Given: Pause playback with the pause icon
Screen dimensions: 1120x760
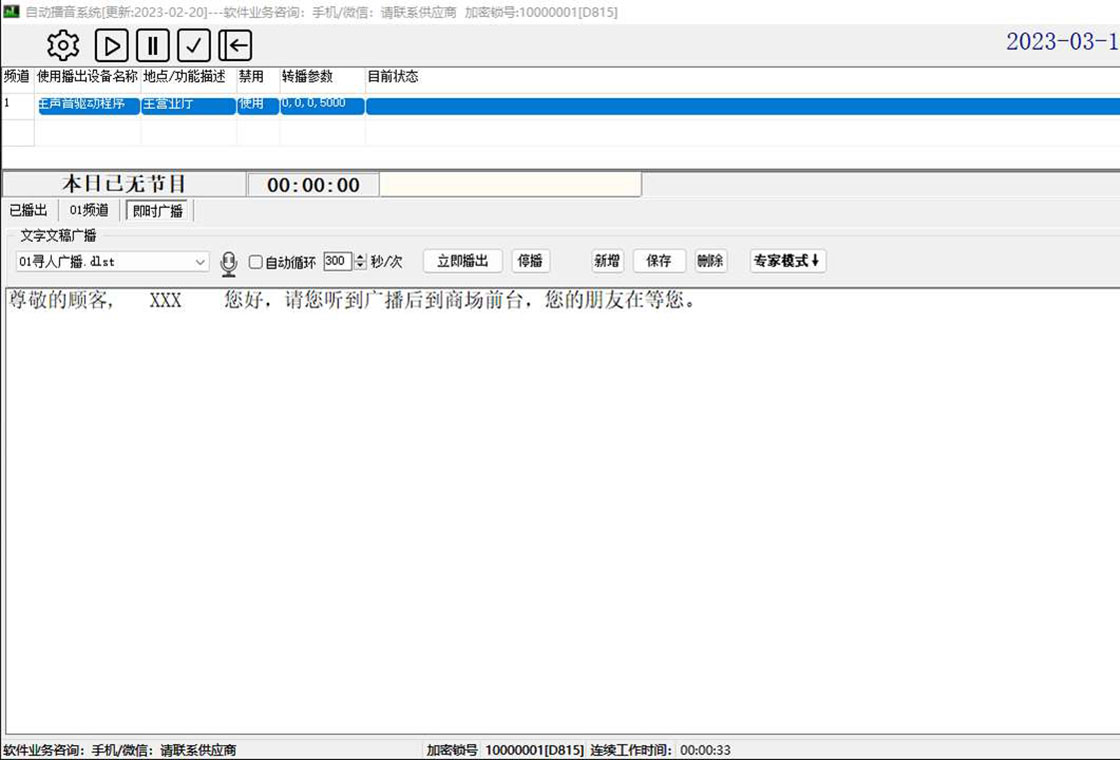Looking at the screenshot, I should point(152,46).
